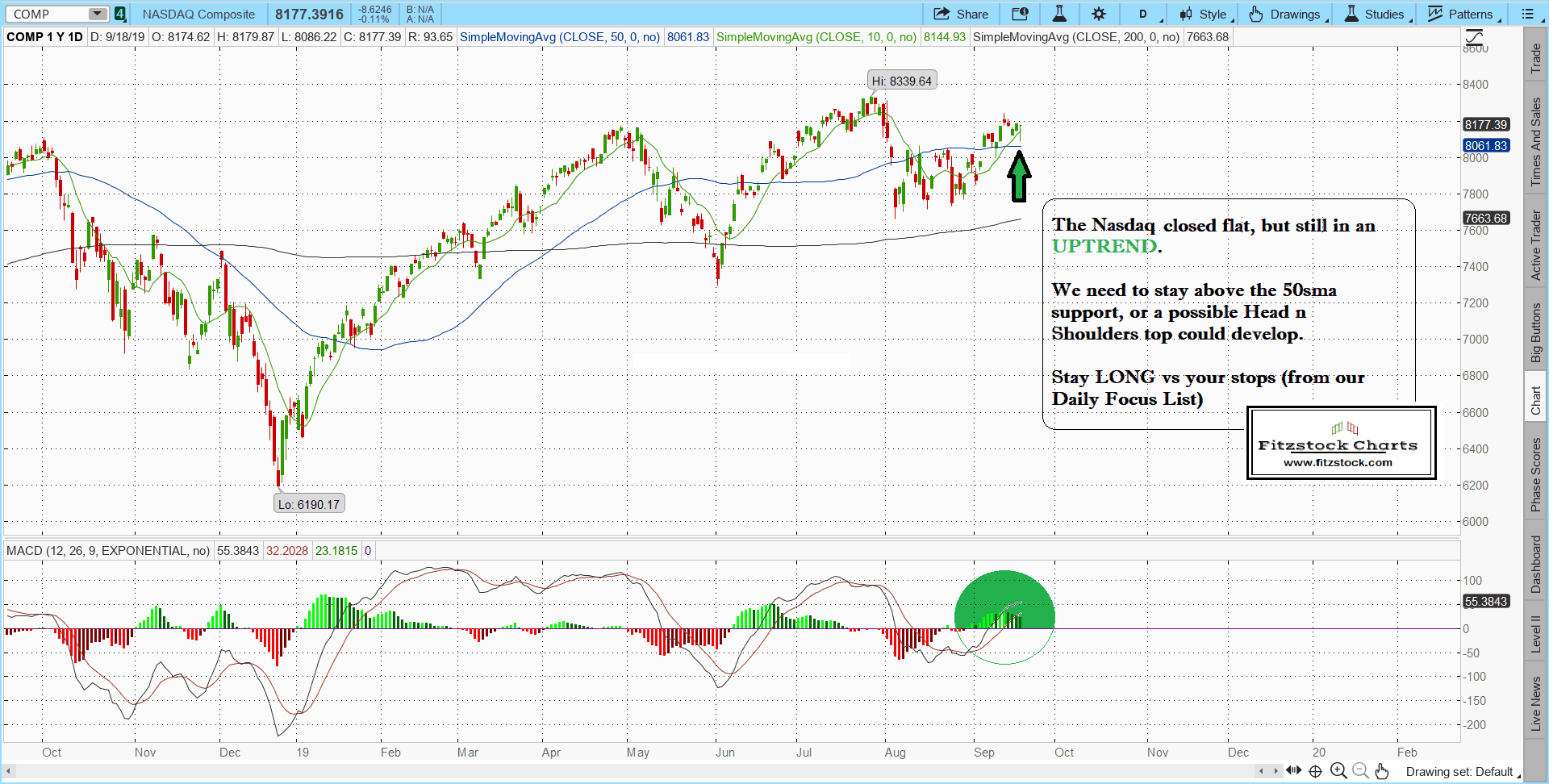Click the chart info card icon

click(x=1020, y=14)
